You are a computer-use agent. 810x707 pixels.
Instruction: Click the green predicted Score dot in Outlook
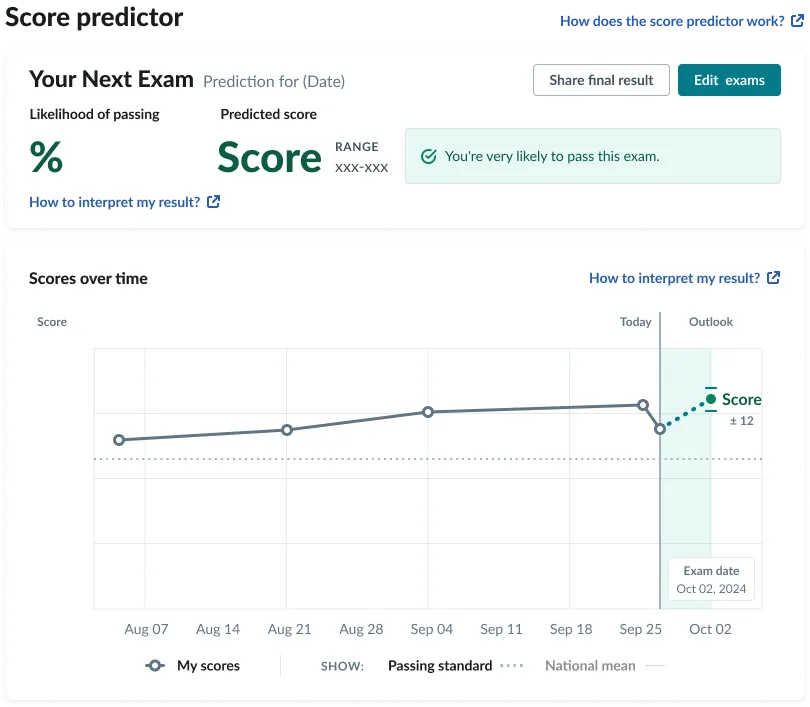click(x=711, y=399)
